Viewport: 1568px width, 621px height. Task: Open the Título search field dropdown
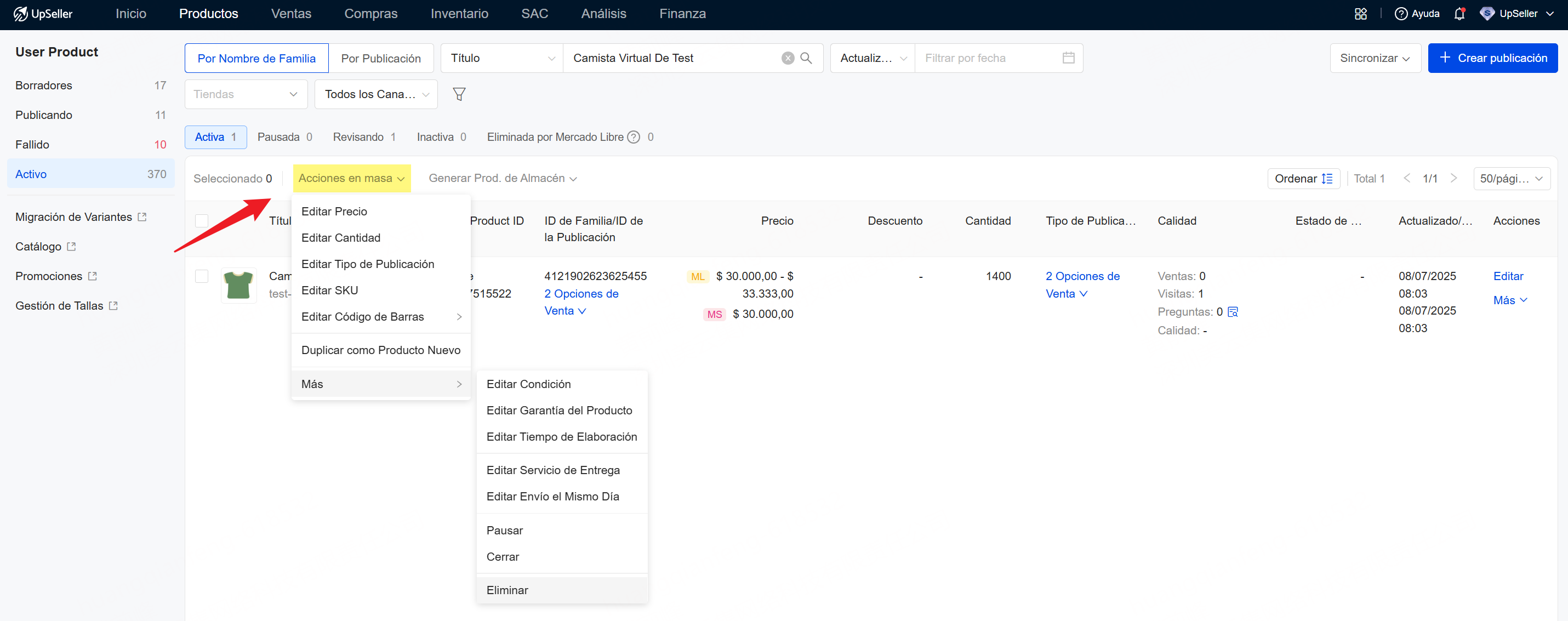pyautogui.click(x=501, y=58)
